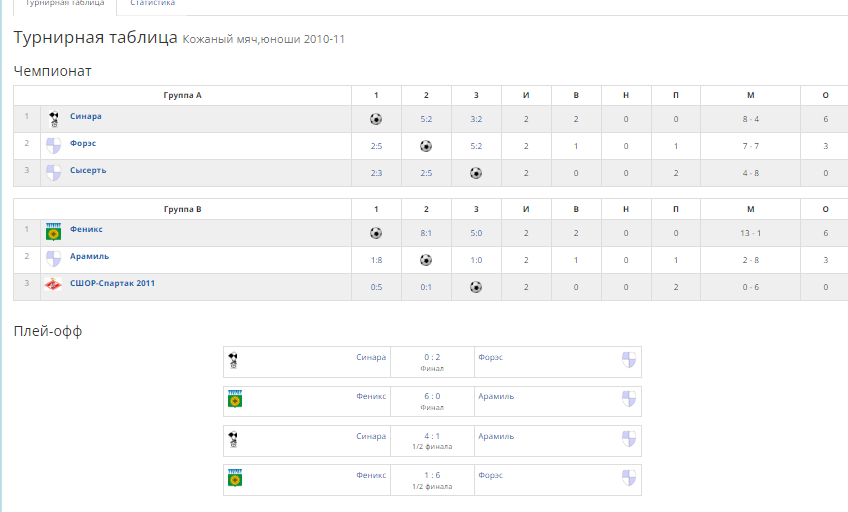This screenshot has height=512, width=848.
Task: Click the soccer ball icon in Синара row
Action: (376, 119)
